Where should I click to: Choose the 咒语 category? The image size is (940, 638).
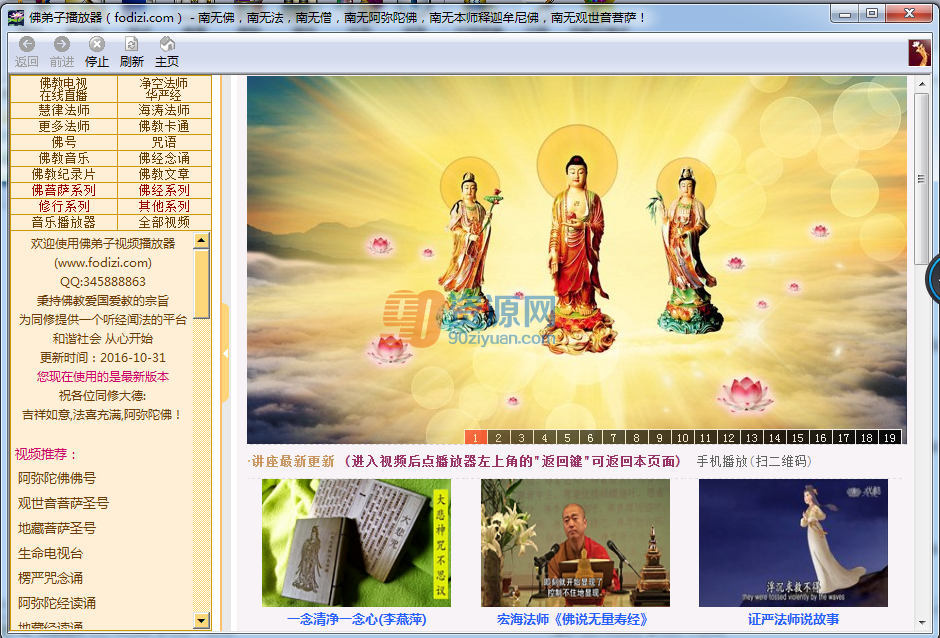coord(164,142)
